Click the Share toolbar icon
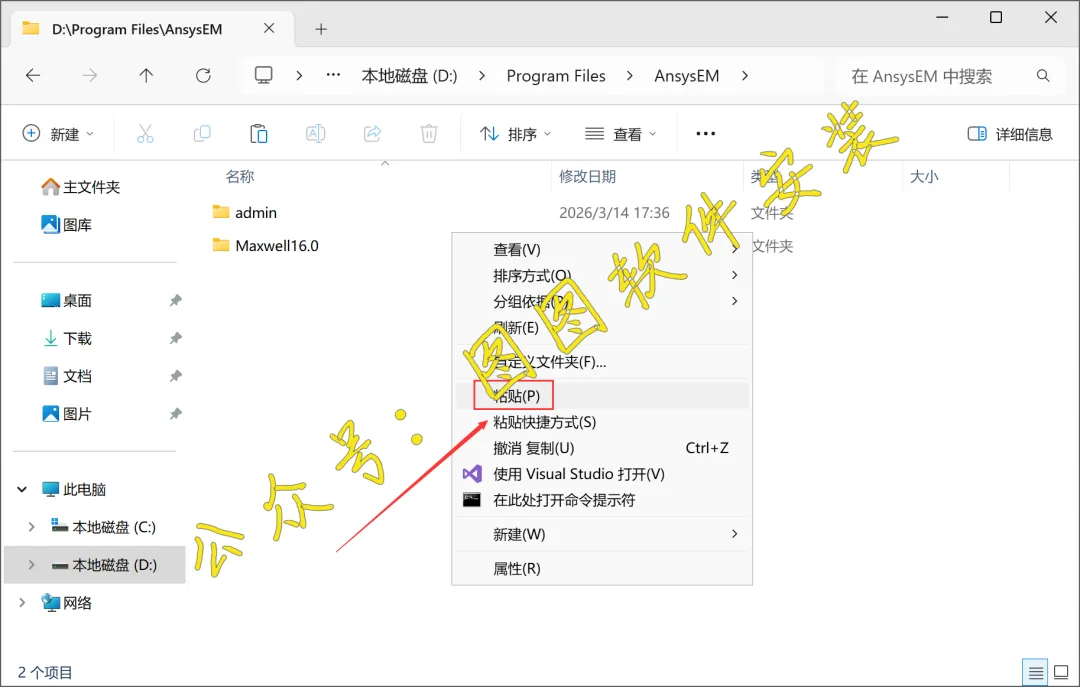 [x=372, y=134]
